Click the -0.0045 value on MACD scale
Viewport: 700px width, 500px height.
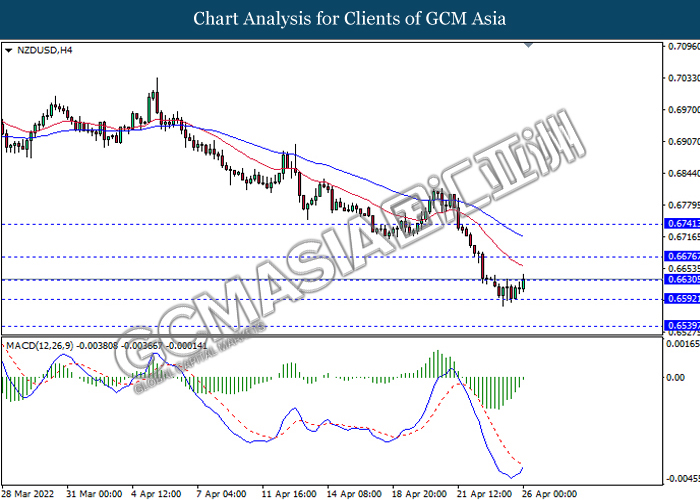pos(683,479)
